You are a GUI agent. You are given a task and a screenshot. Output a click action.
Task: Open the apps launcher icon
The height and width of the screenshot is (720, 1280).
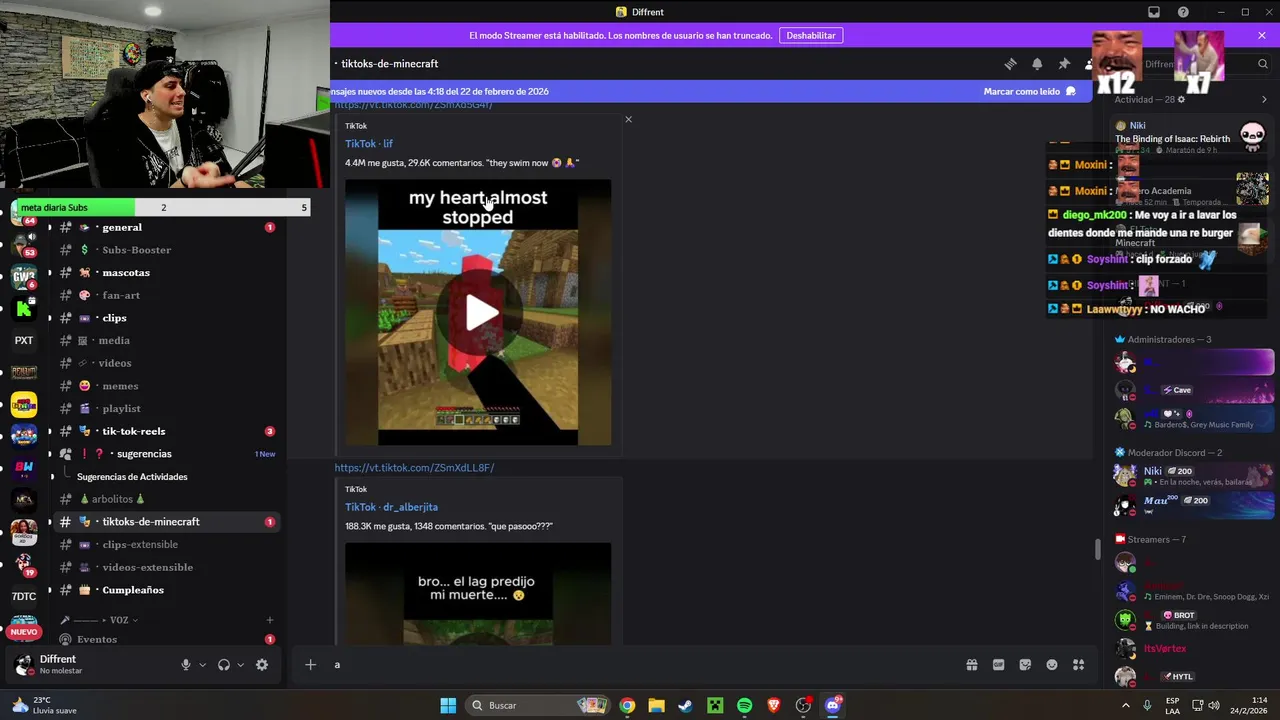click(x=1079, y=665)
